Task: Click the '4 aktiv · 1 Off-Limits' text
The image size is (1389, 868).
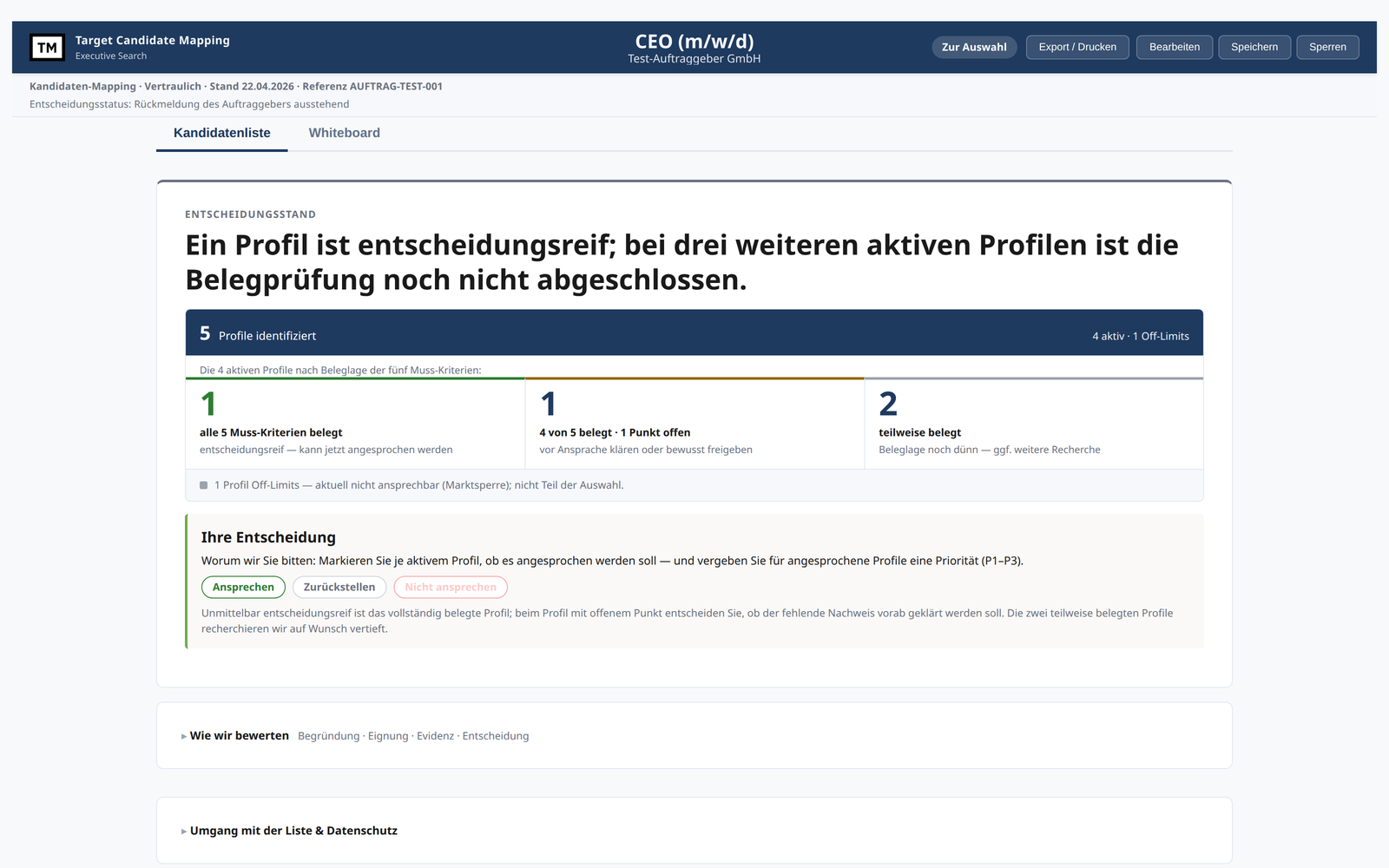Action: (x=1141, y=336)
